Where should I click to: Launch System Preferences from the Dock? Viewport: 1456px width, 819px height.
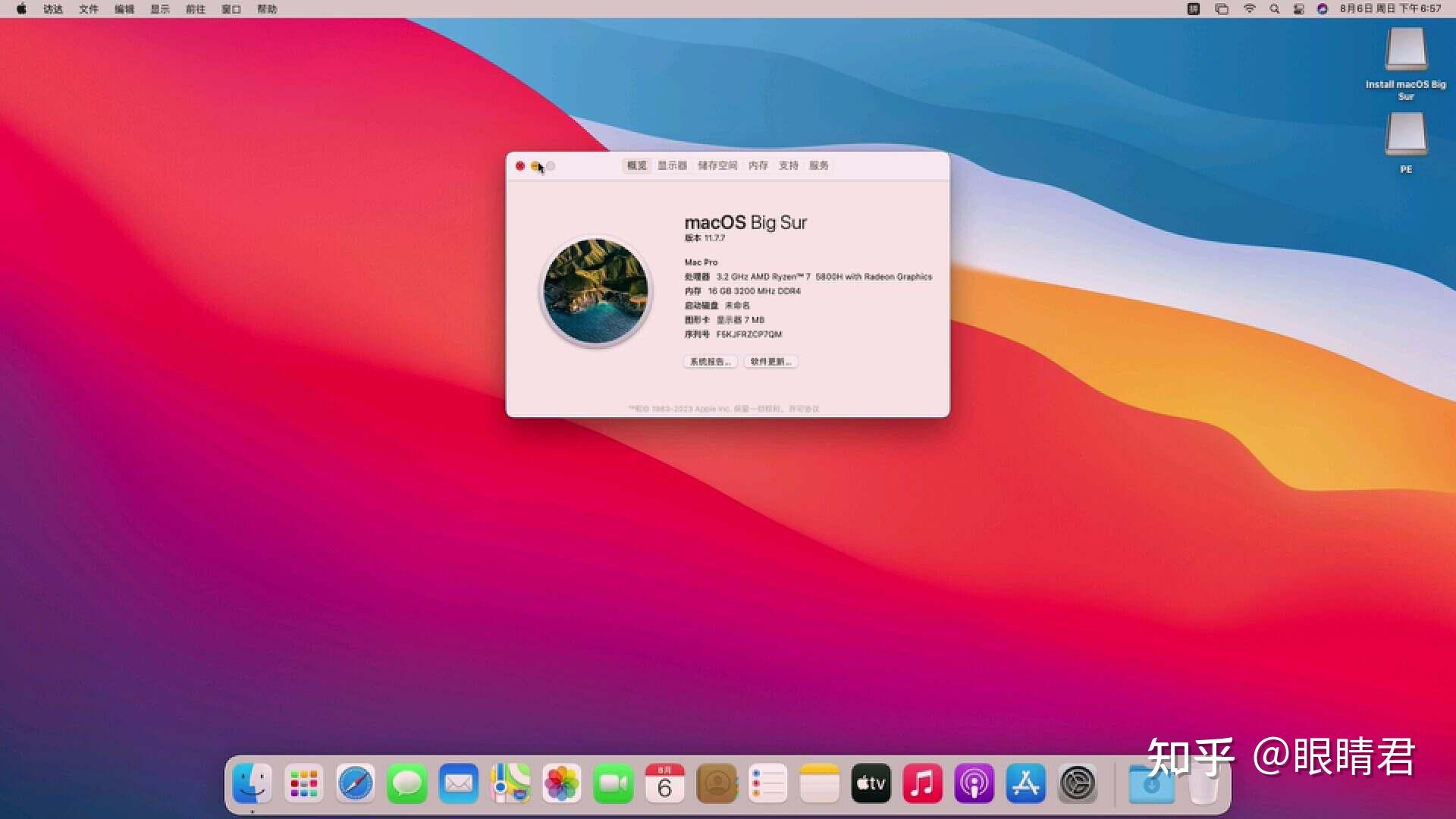1078,783
